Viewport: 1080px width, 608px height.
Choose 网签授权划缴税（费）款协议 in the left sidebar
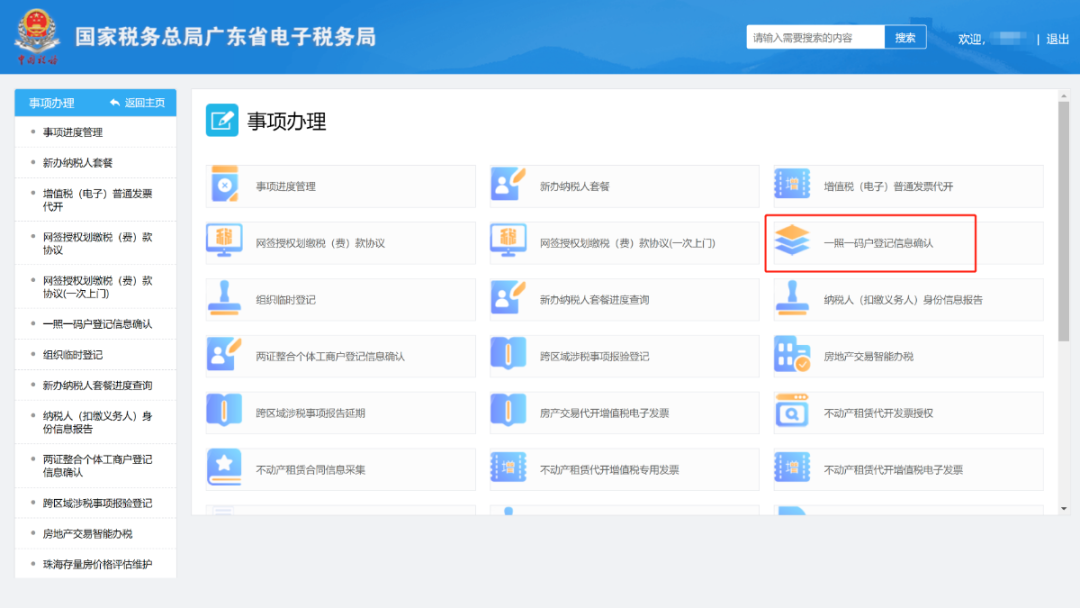pos(97,243)
